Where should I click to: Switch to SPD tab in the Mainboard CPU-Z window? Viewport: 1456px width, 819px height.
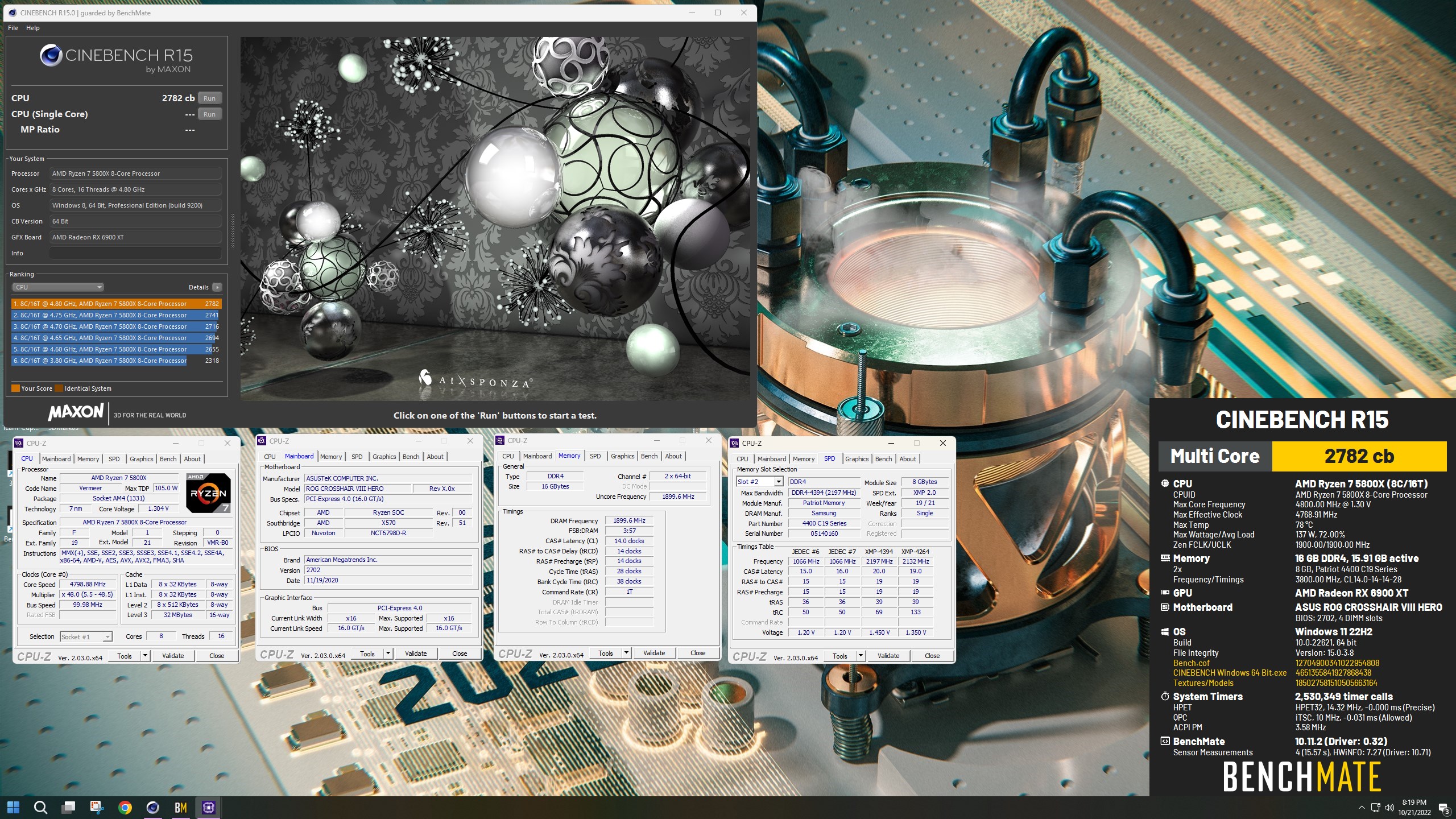pyautogui.click(x=357, y=457)
